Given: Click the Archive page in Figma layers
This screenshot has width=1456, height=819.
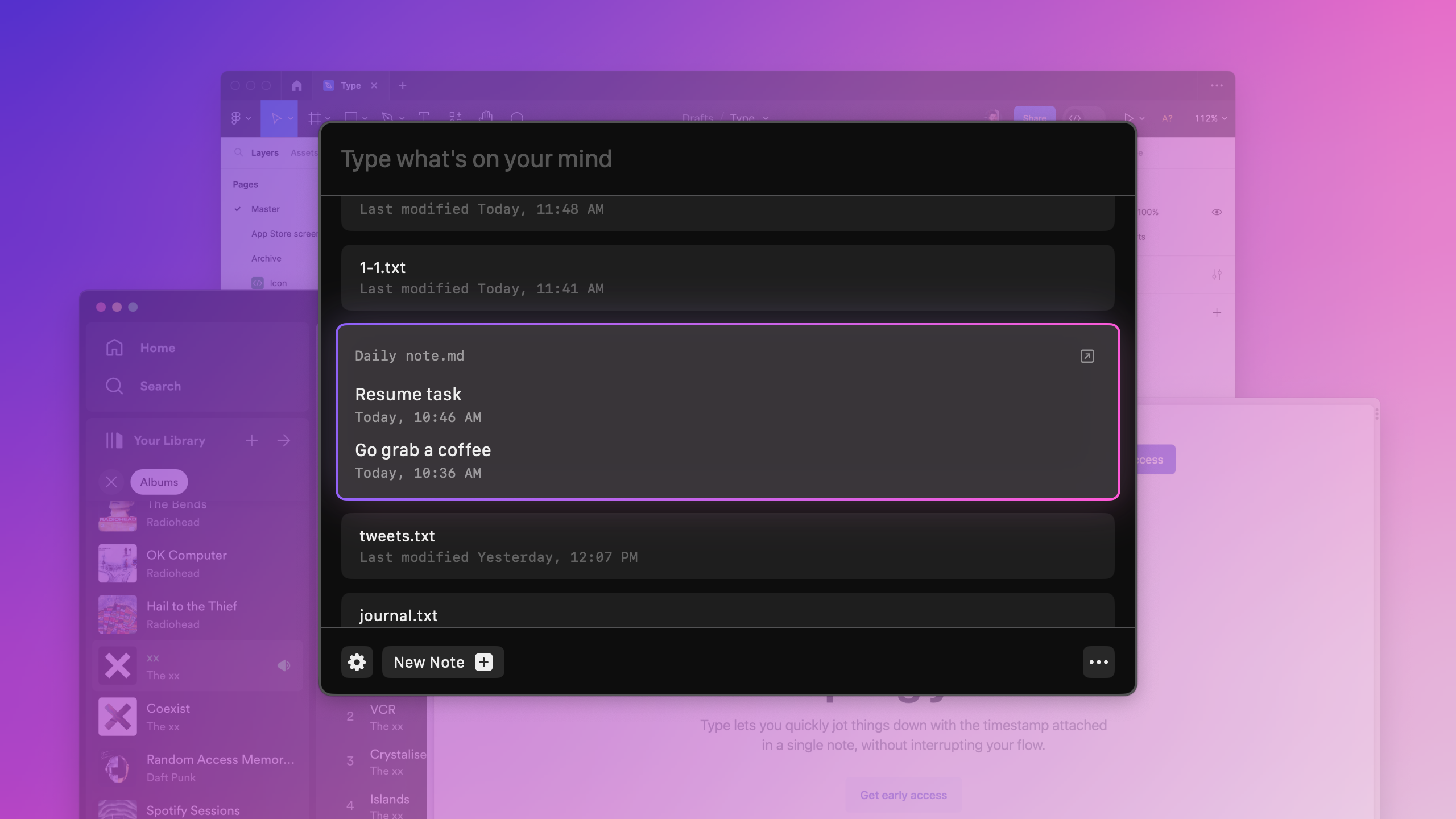Looking at the screenshot, I should pos(265,258).
